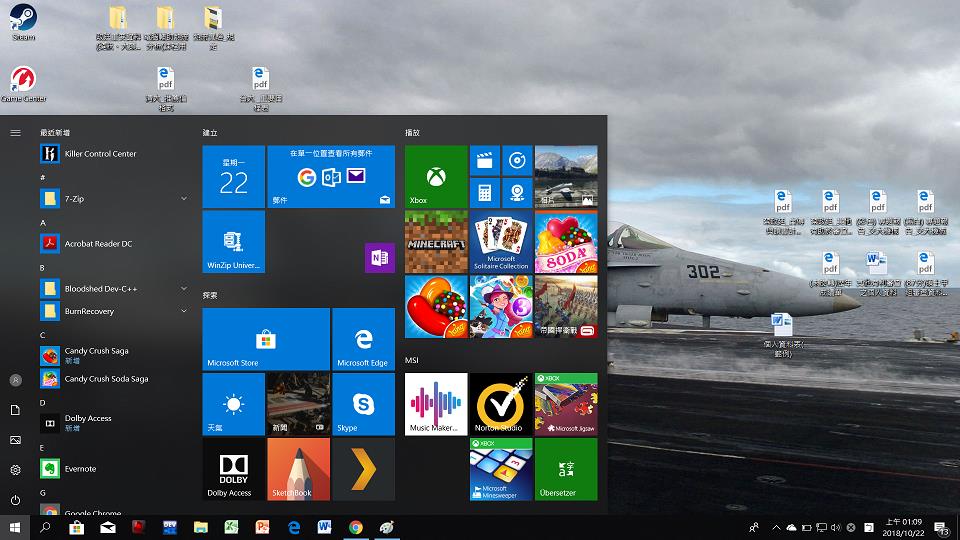
Task: Click the Power icon in Start sidebar
Action: (x=15, y=500)
